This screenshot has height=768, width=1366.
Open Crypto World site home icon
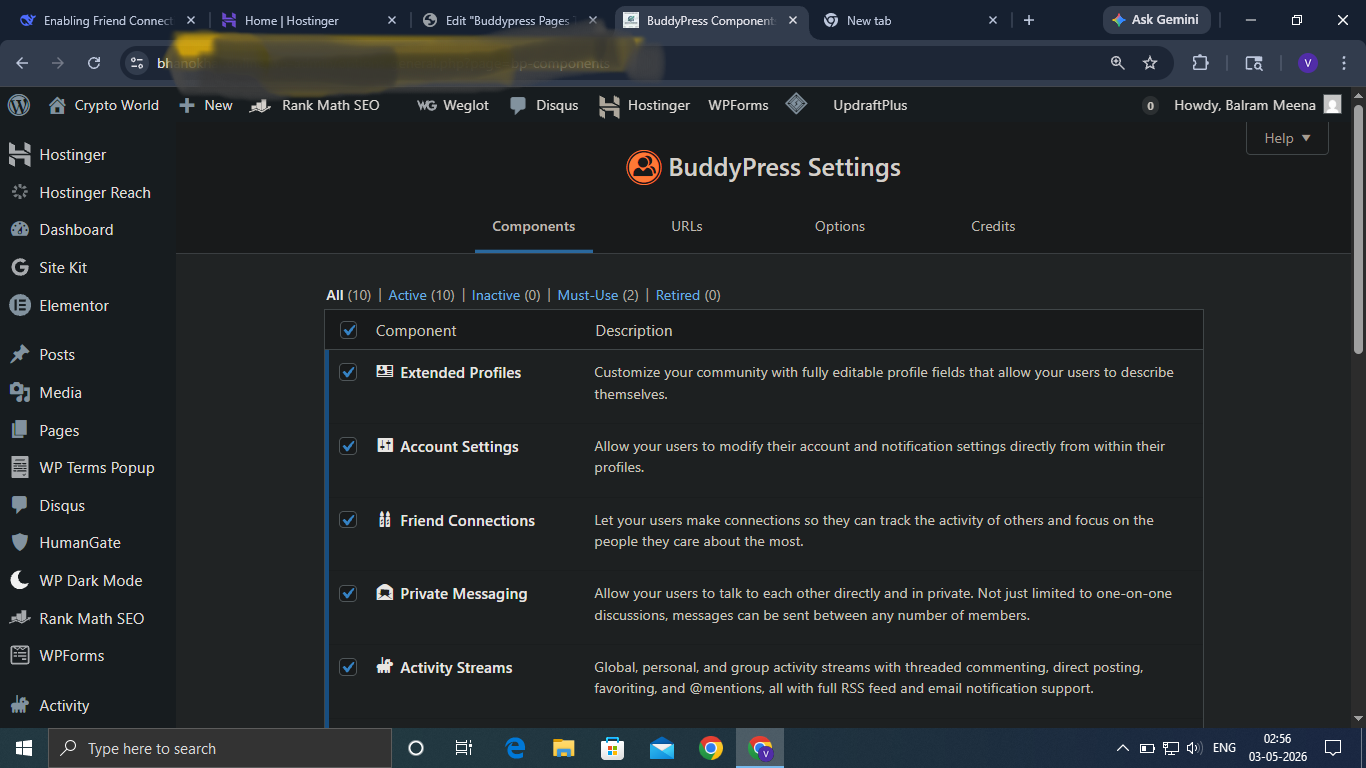57,105
